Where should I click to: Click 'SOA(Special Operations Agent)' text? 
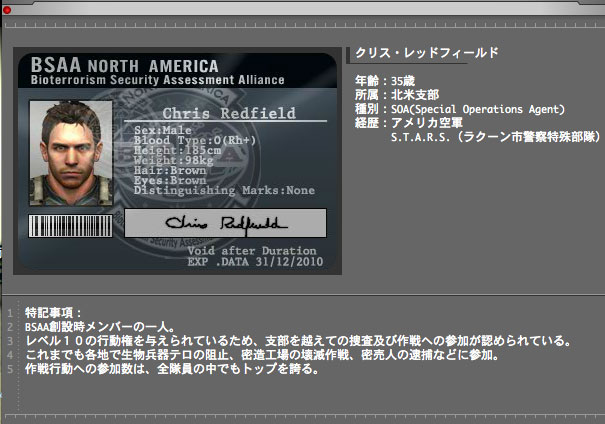(478, 109)
